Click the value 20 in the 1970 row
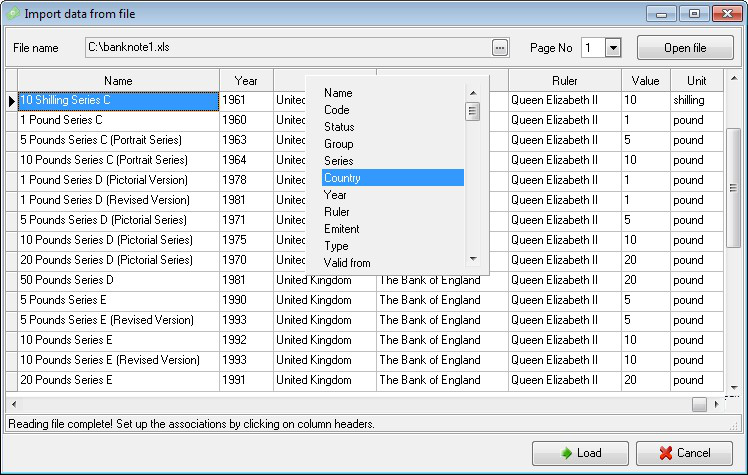Viewport: 748px width, 475px height. coord(645,261)
